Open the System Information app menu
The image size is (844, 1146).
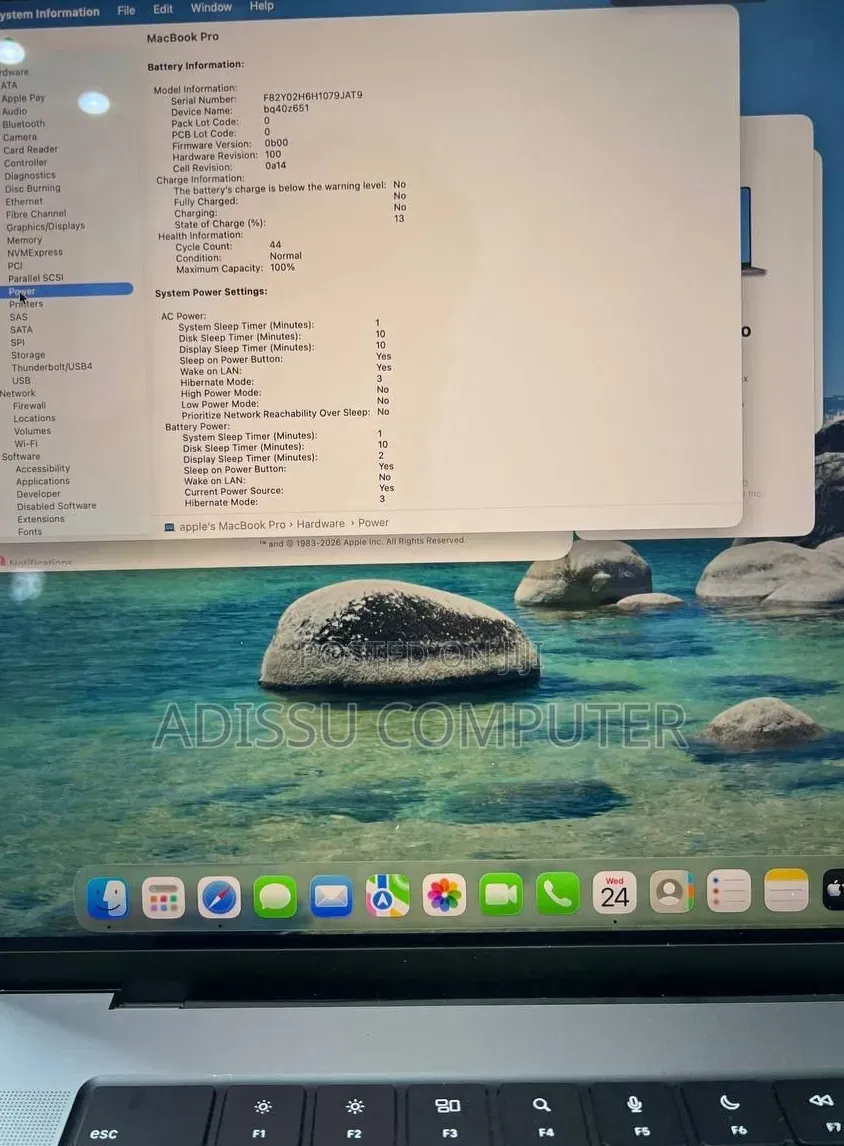pos(50,12)
